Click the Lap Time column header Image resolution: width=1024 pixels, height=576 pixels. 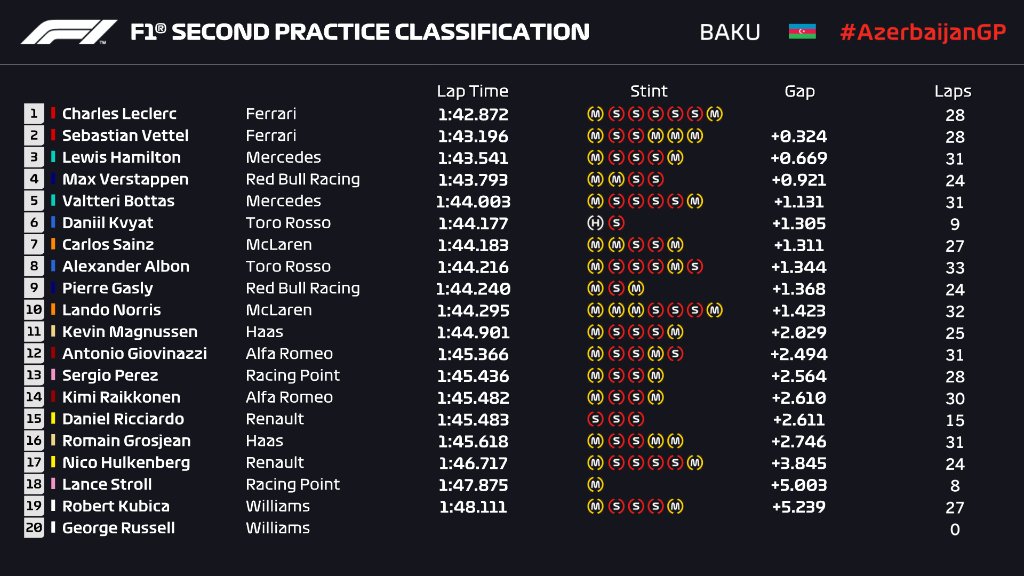pos(472,91)
